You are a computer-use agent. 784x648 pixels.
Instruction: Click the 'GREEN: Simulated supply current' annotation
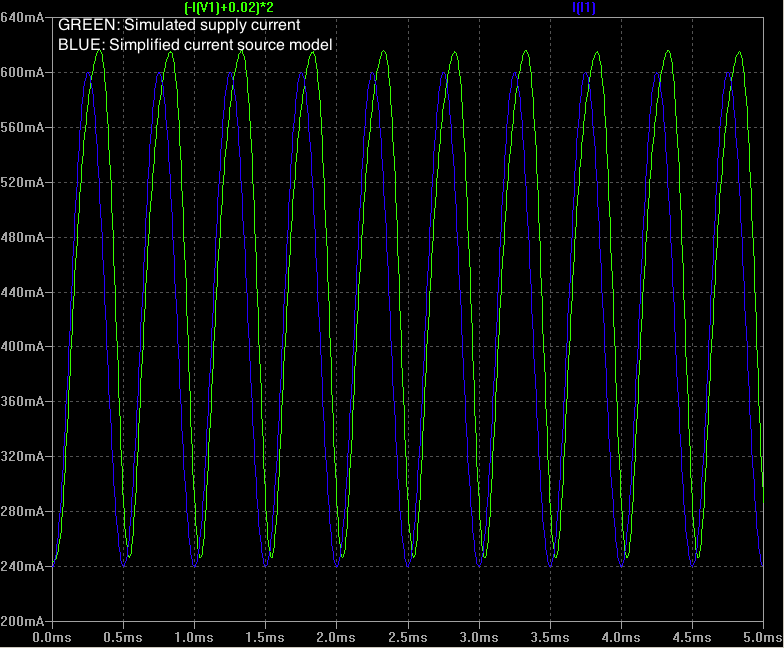pyautogui.click(x=179, y=25)
